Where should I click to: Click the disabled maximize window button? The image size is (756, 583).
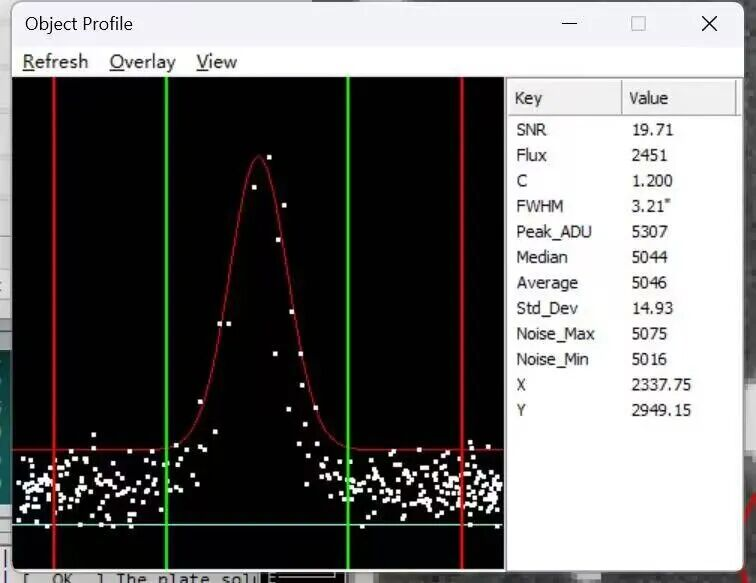(638, 24)
